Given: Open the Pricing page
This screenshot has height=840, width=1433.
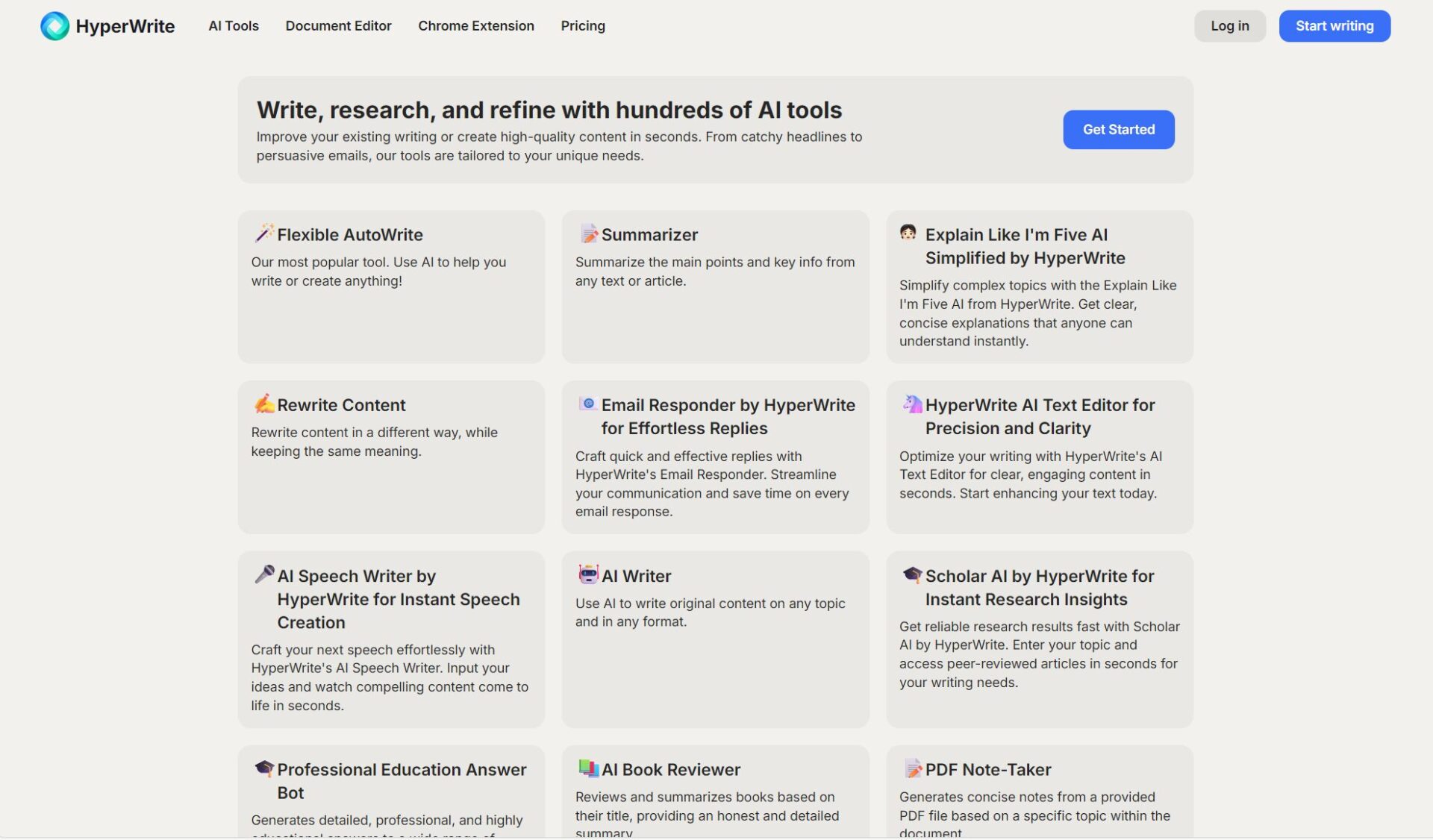Looking at the screenshot, I should tap(582, 26).
